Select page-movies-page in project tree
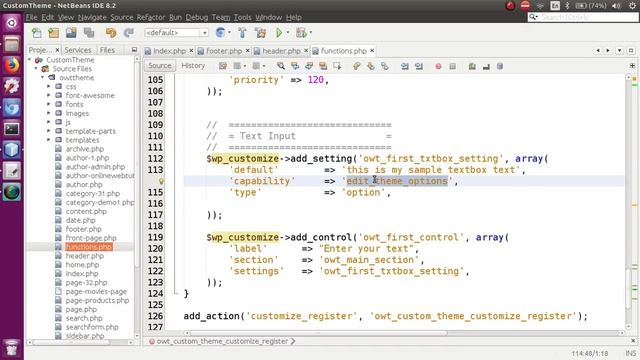 coord(96,291)
